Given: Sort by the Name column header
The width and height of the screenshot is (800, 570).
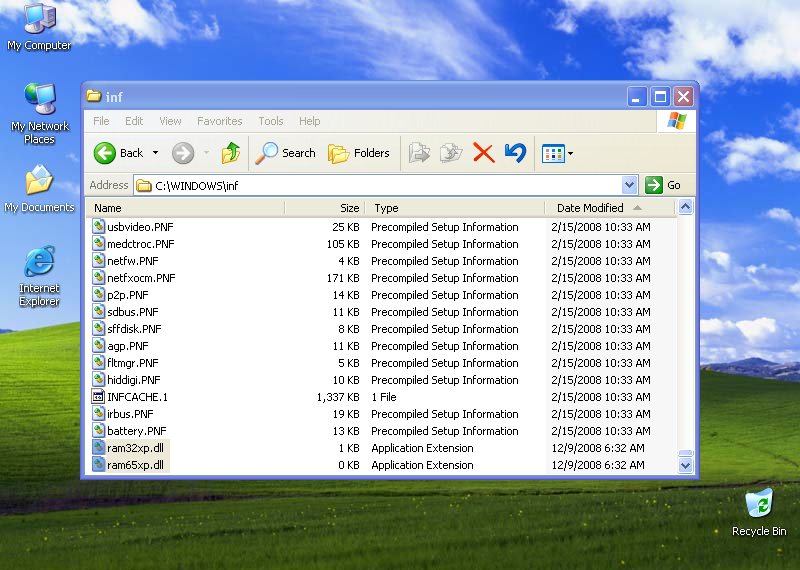Looking at the screenshot, I should pos(185,208).
